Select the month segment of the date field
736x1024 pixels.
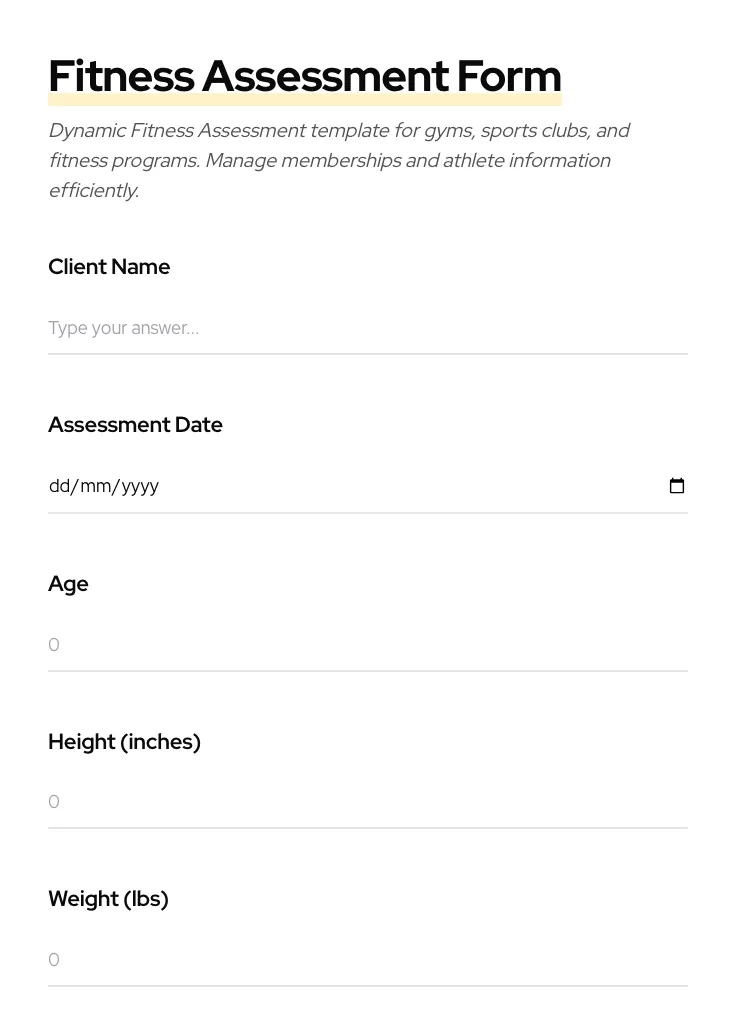coord(95,486)
